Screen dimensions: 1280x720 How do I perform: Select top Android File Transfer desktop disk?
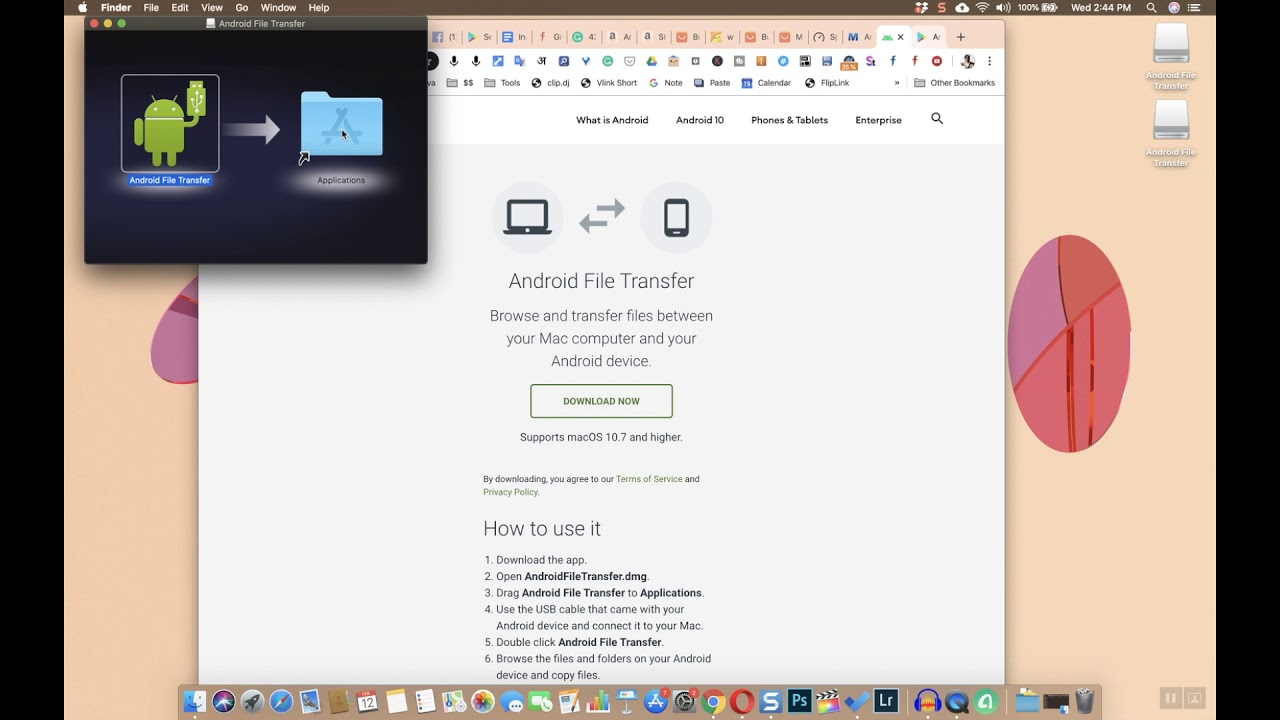click(x=1171, y=55)
